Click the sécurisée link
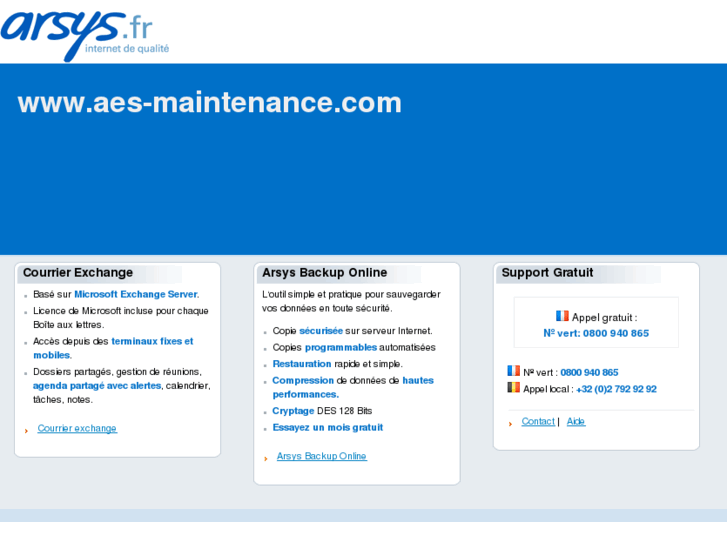This screenshot has height=545, width=727. 321,331
